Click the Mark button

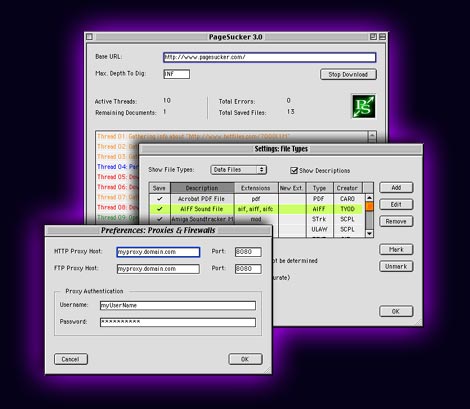click(396, 249)
